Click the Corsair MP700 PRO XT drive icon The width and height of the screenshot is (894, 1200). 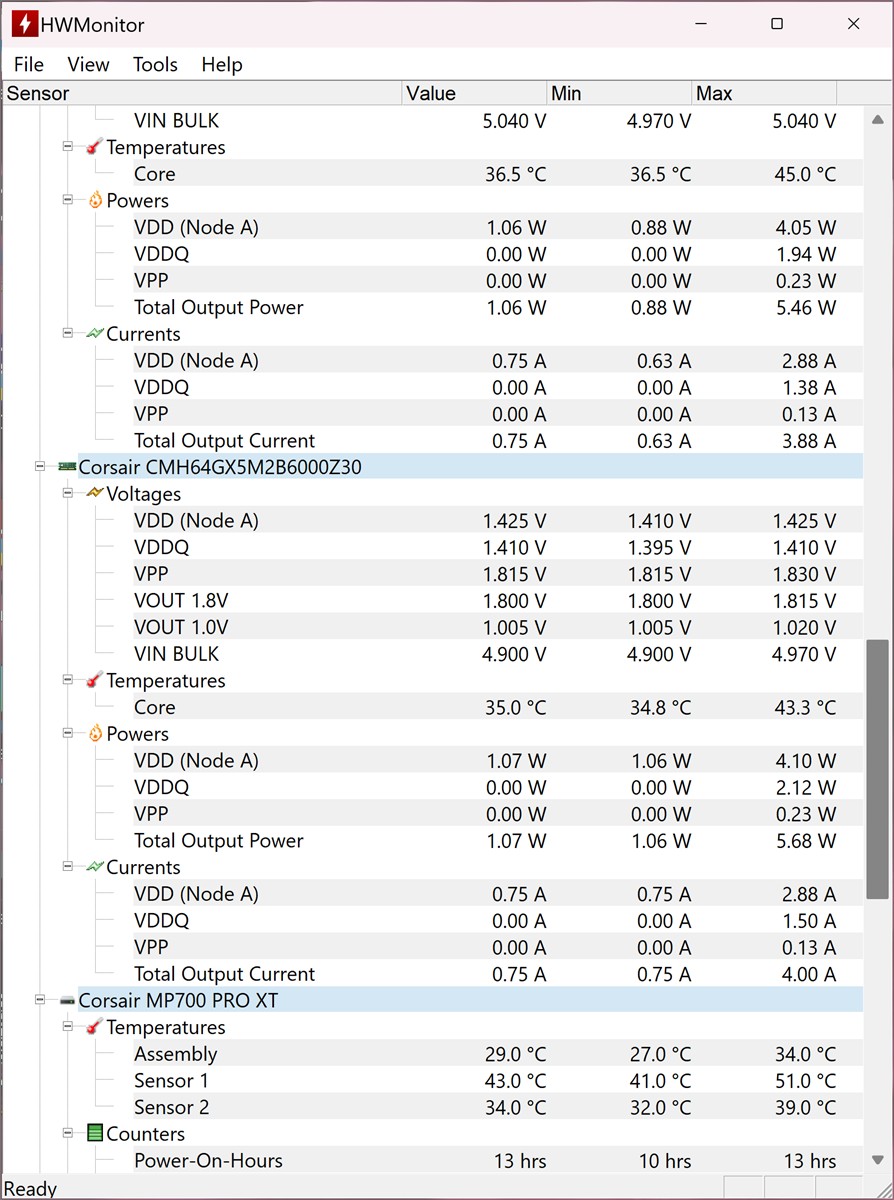(67, 1000)
